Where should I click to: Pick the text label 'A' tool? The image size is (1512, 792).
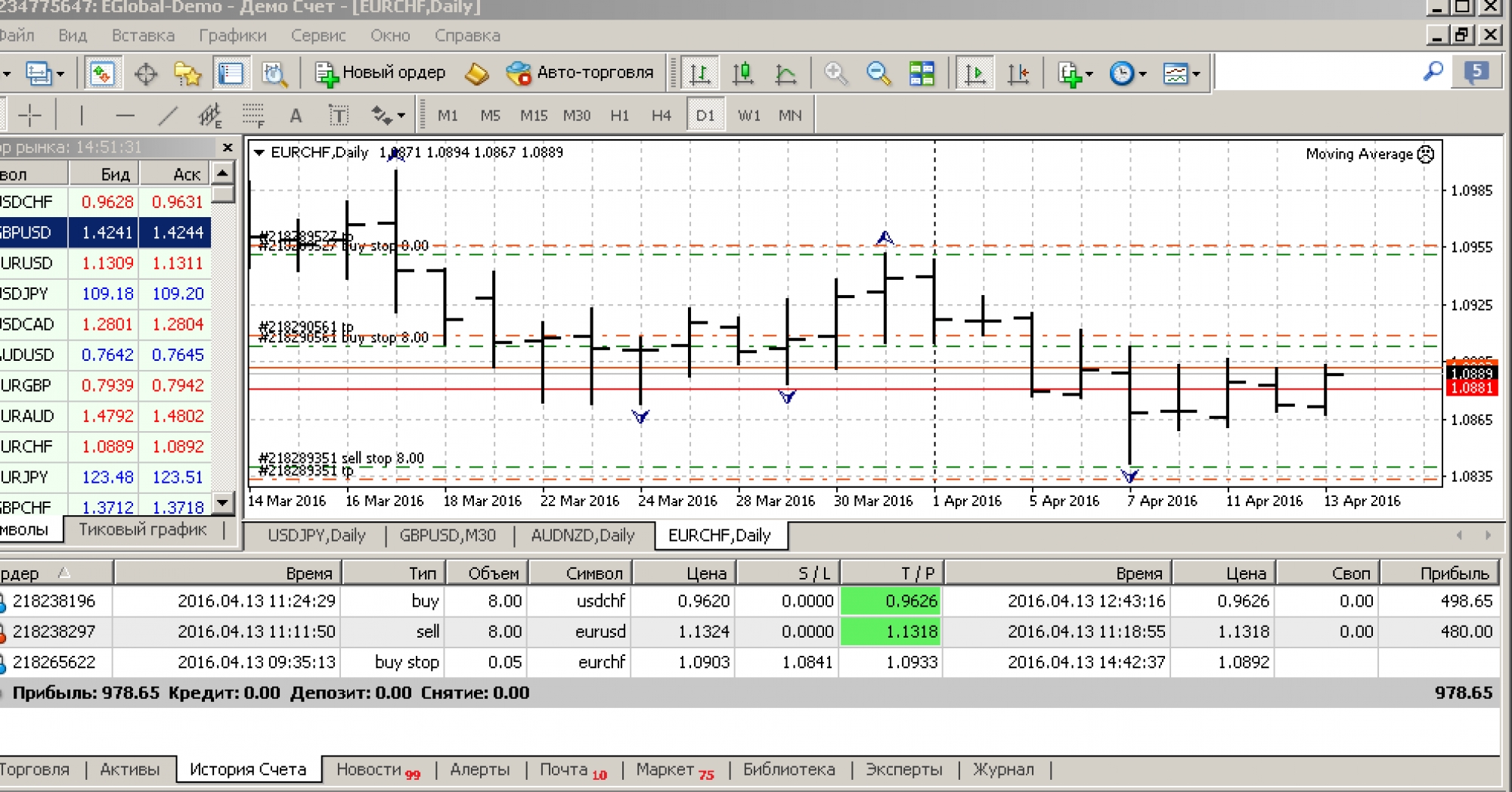tap(296, 116)
